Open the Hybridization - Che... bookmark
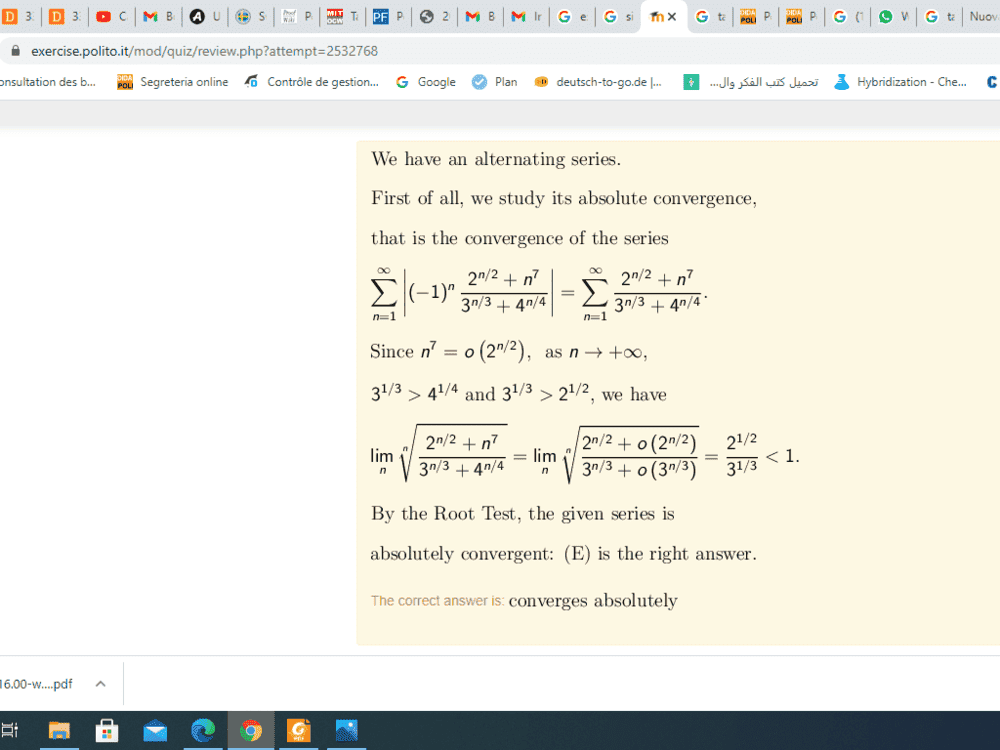The height and width of the screenshot is (750, 1000). (x=899, y=82)
